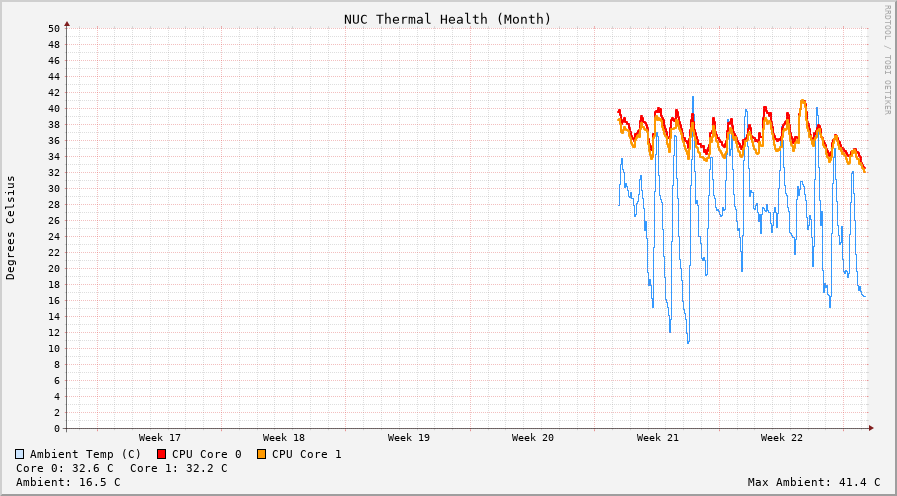Click the chart title NUC Thermal Health (Month)
This screenshot has width=897, height=496.
pos(447,19)
